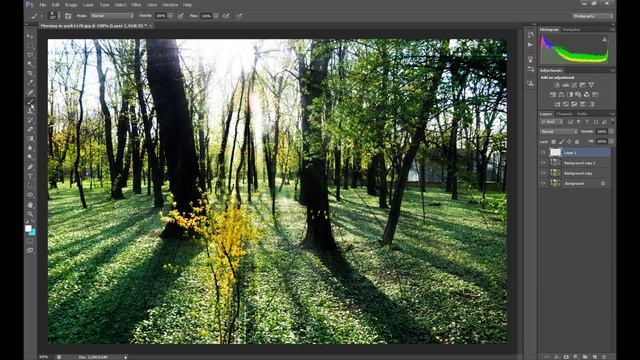Toggle pressure for opacity button
The image size is (640, 360).
tap(181, 16)
